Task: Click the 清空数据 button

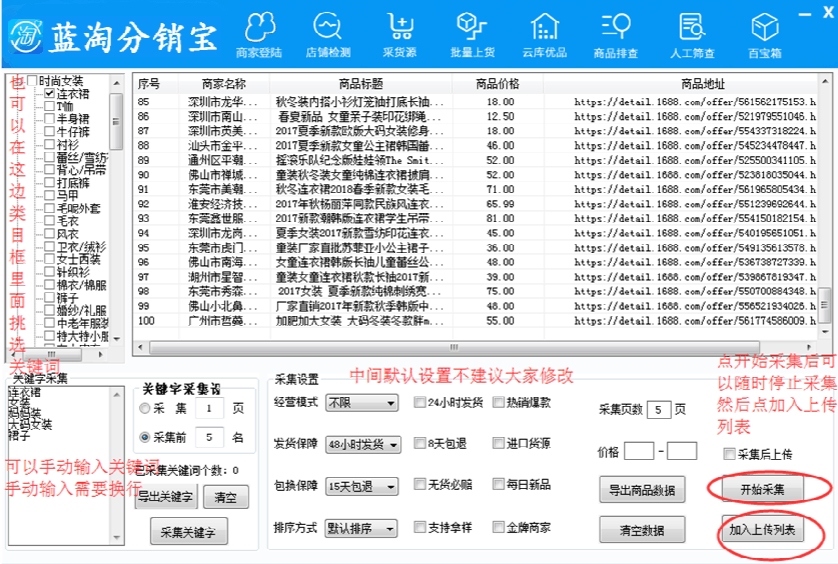Action: click(642, 530)
